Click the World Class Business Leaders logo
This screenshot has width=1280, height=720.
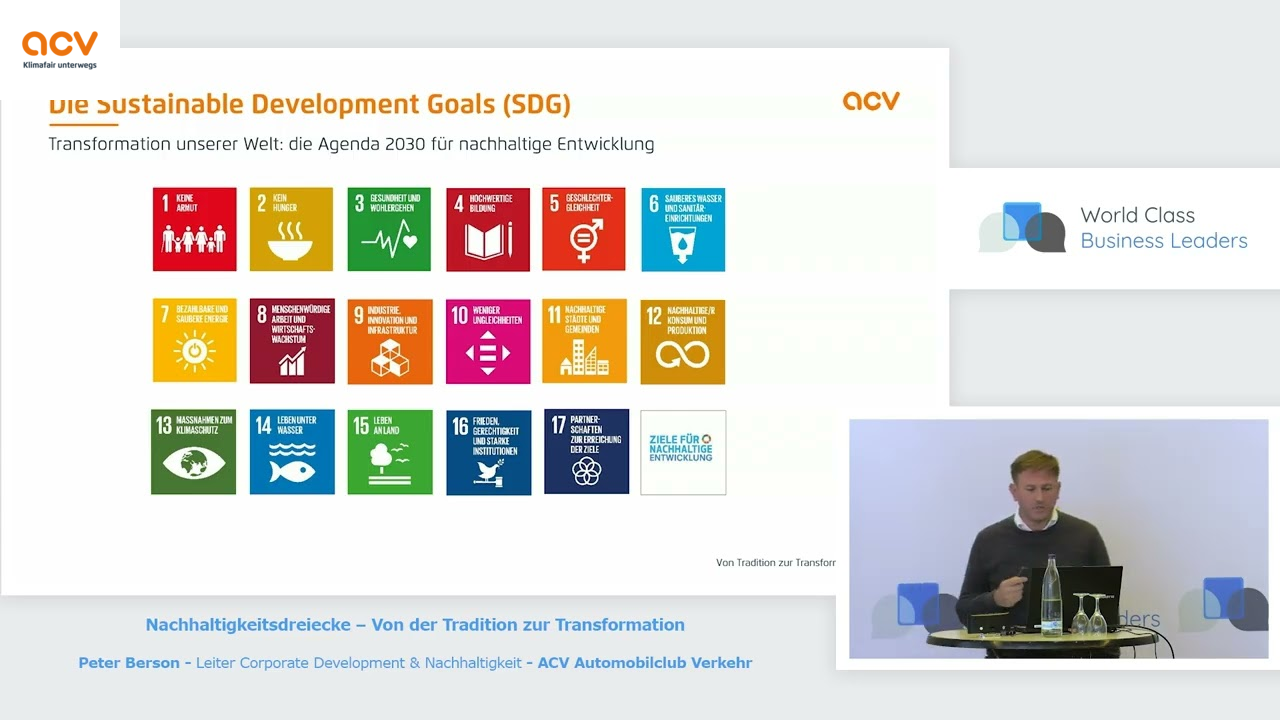(1113, 228)
